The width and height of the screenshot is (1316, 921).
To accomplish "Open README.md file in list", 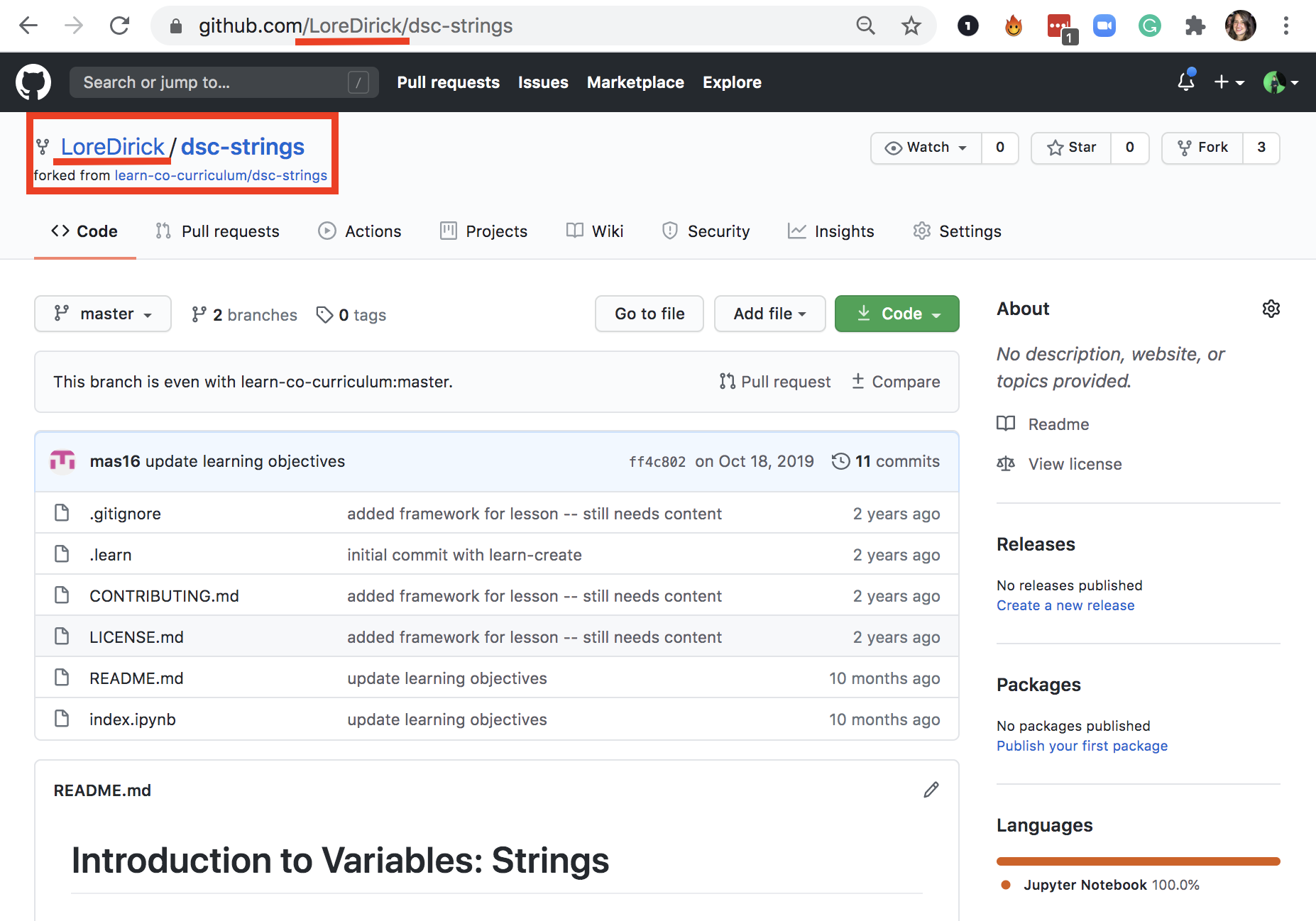I will pos(136,678).
